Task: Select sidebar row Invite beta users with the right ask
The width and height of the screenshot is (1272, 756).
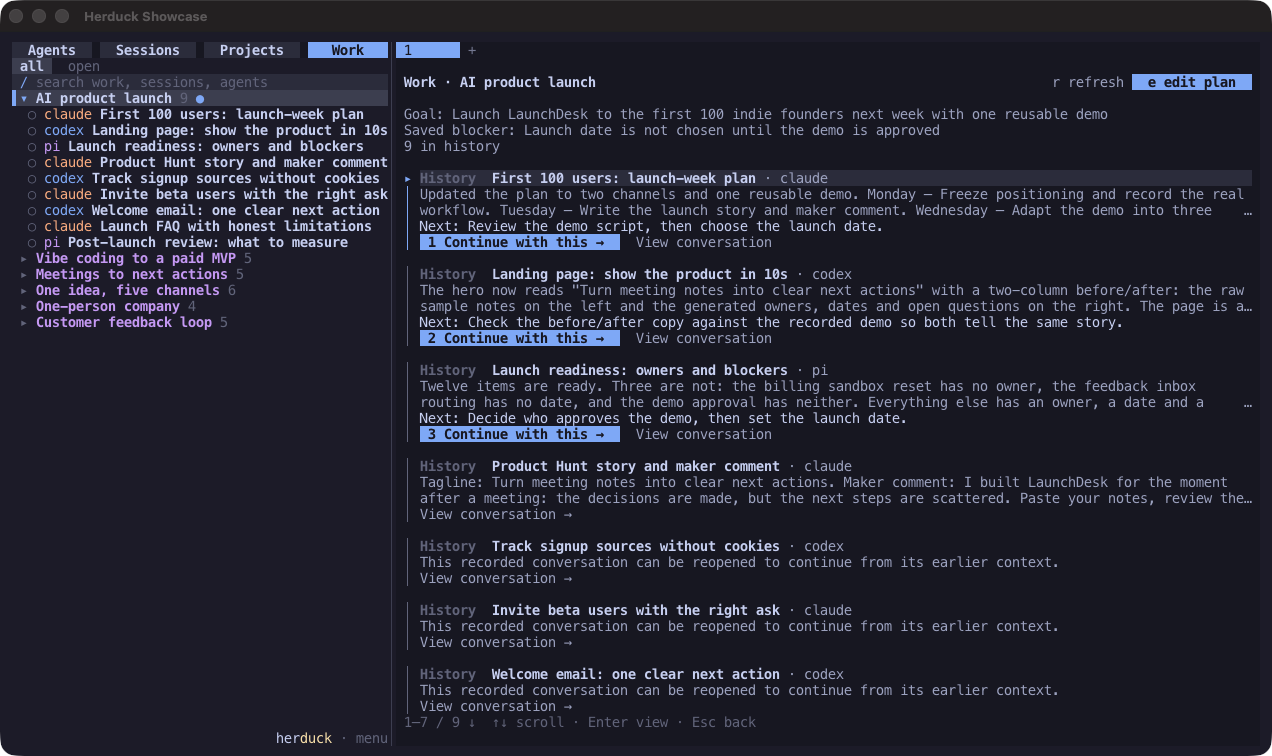Action: (200, 194)
